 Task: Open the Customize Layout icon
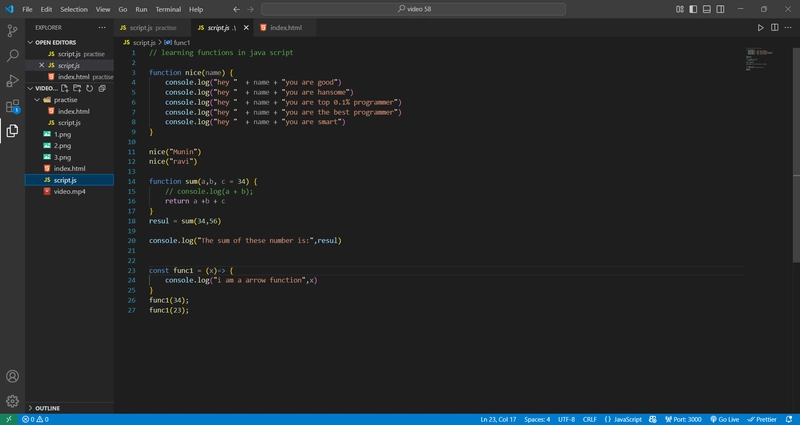click(680, 9)
